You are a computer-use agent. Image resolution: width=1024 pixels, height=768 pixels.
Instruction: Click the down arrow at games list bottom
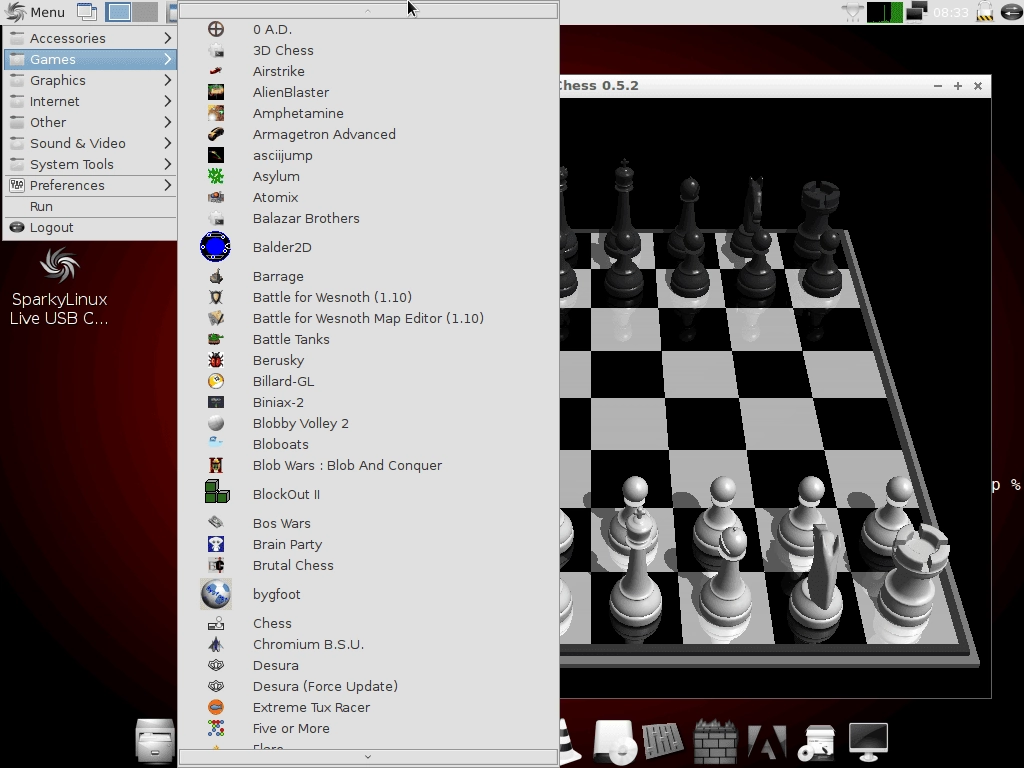(x=368, y=757)
